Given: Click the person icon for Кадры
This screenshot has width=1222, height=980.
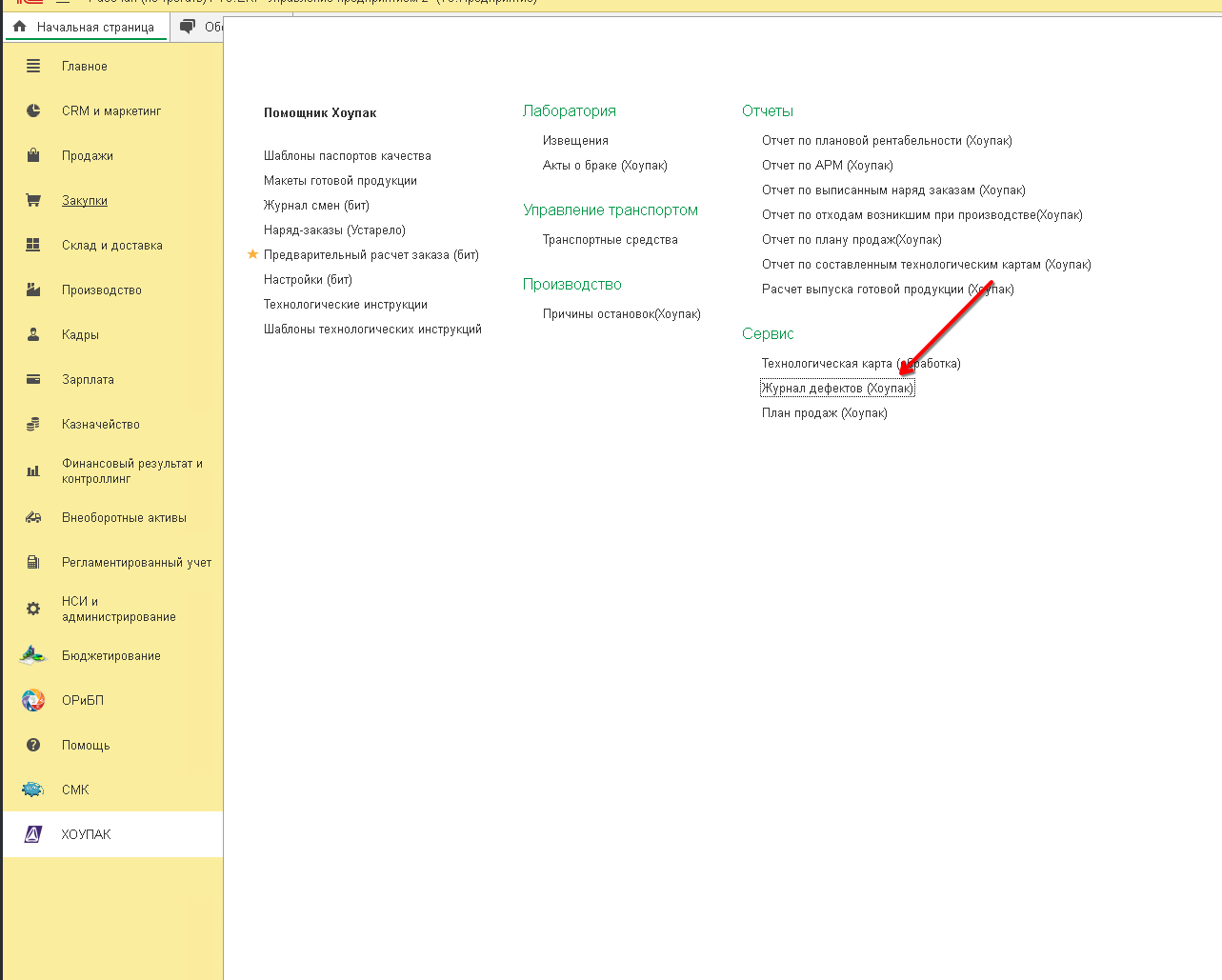Looking at the screenshot, I should (x=33, y=334).
